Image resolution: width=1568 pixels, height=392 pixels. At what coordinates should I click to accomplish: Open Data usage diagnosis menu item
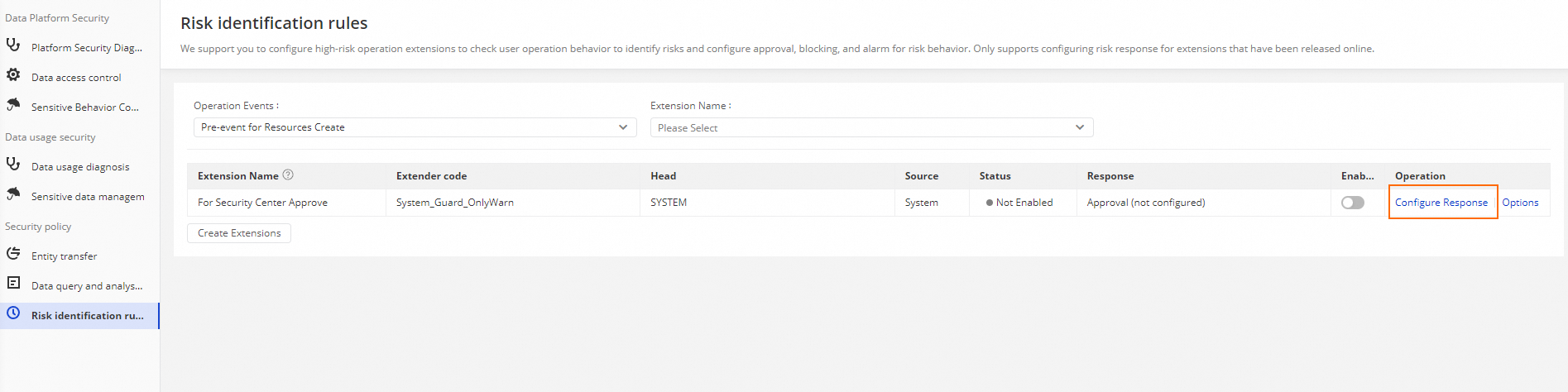pos(80,167)
